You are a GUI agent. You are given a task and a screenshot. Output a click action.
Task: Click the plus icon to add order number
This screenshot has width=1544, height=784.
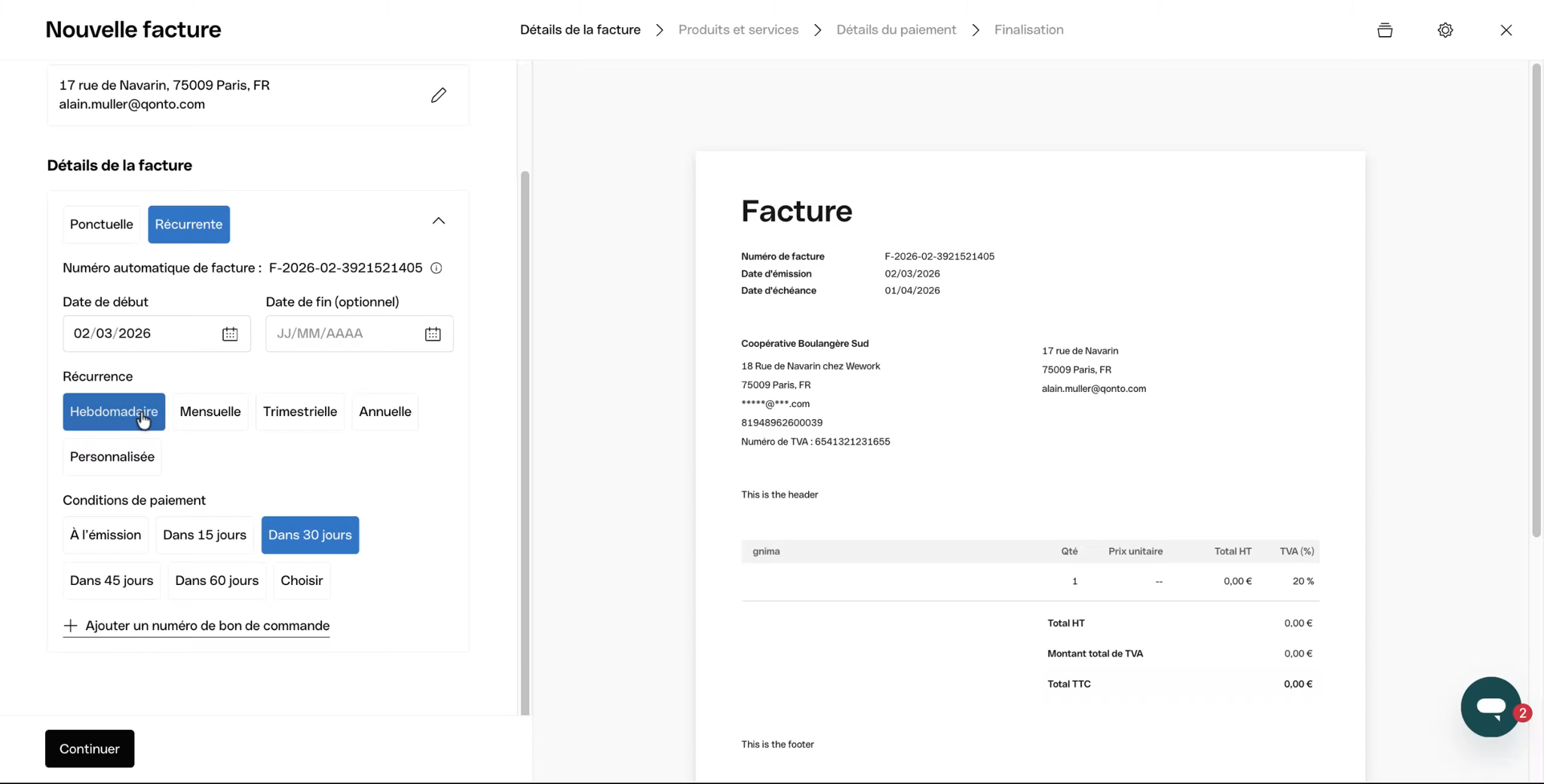(x=70, y=626)
